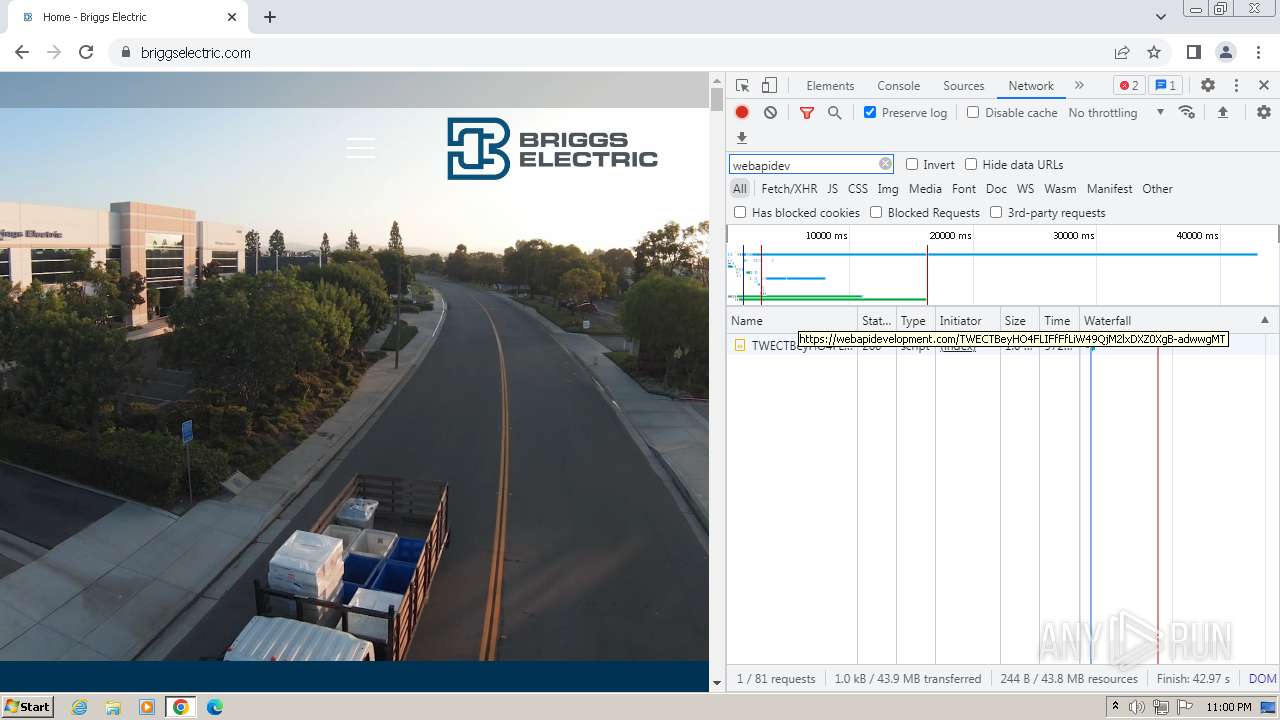Click the inspect element picker icon
Viewport: 1280px width, 720px height.
[x=742, y=86]
